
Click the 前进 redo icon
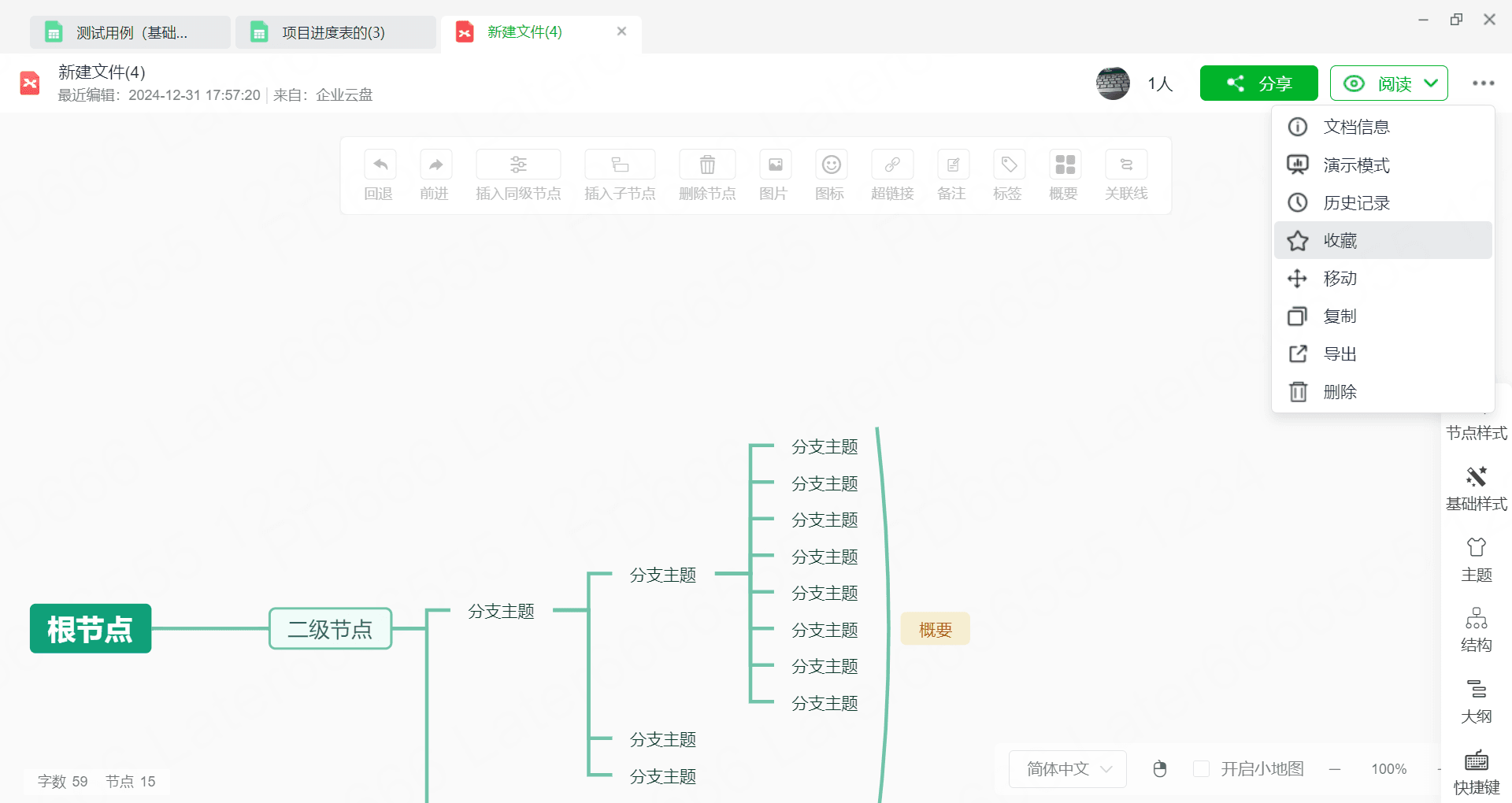point(435,165)
